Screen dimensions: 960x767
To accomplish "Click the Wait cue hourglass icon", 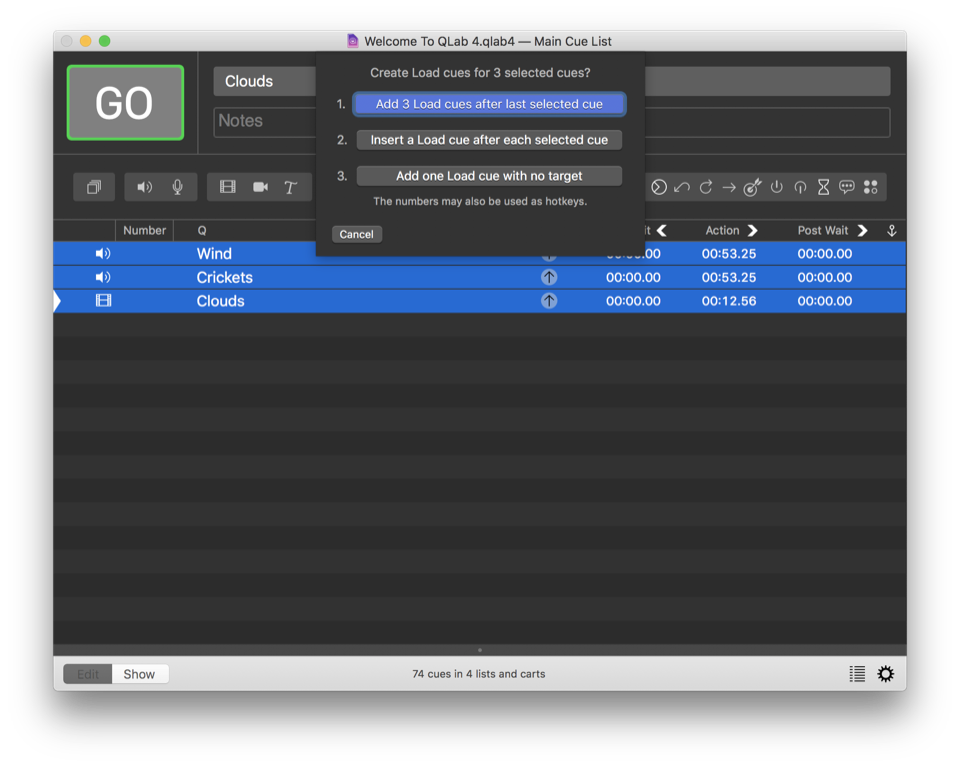I will (x=823, y=187).
